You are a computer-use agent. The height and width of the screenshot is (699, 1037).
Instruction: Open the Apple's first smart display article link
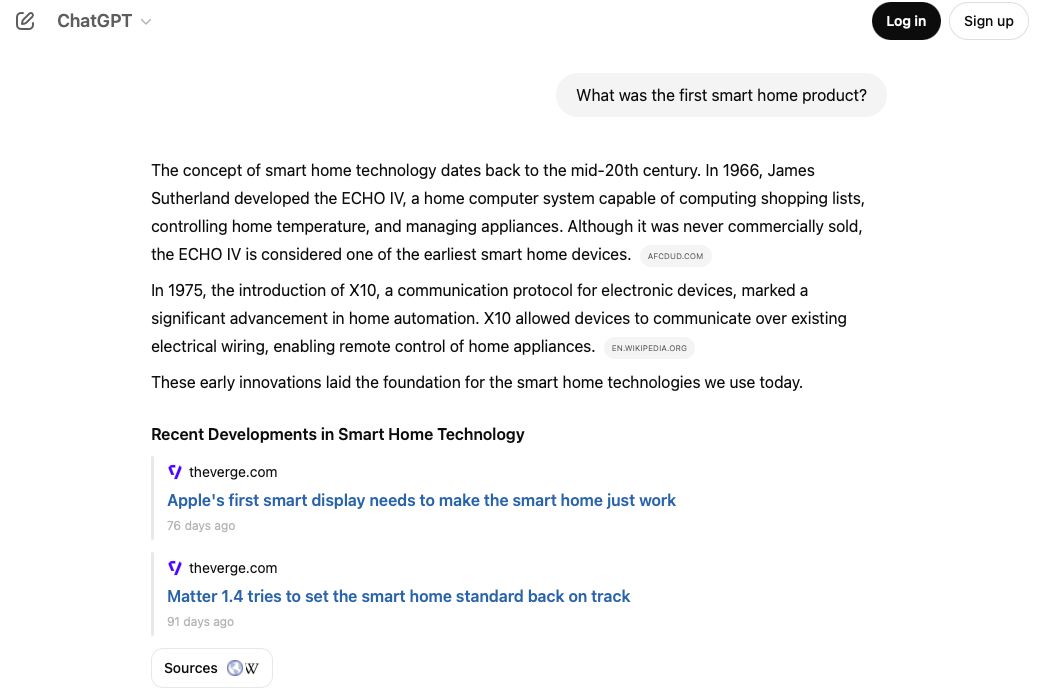421,500
